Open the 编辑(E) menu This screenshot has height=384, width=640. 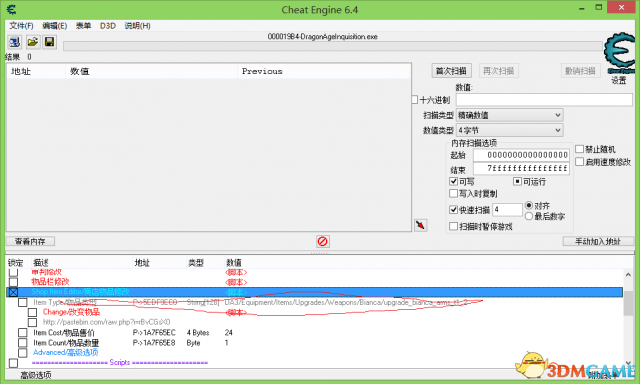point(55,26)
